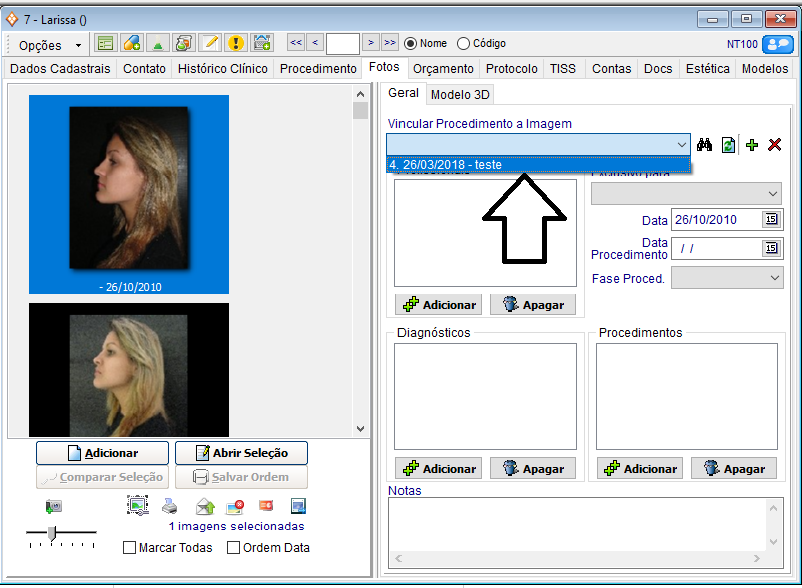Open the Modelo 3D tab
The height and width of the screenshot is (588, 802).
[x=460, y=95]
